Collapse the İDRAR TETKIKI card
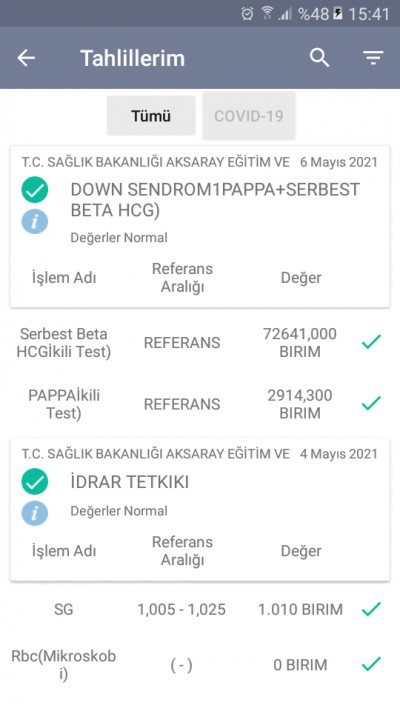400x711 pixels. tap(200, 509)
